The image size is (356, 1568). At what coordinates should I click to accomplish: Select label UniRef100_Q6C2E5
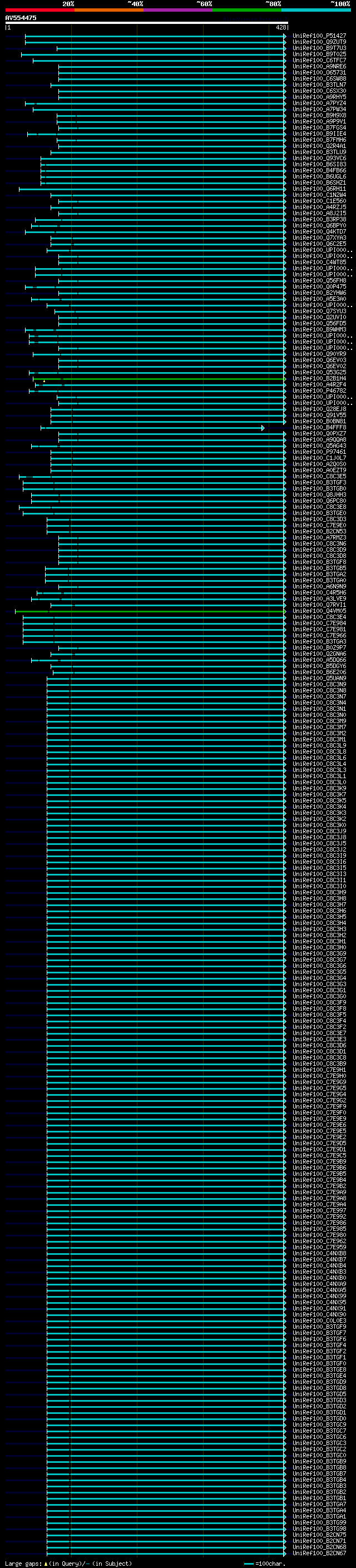pos(319,244)
